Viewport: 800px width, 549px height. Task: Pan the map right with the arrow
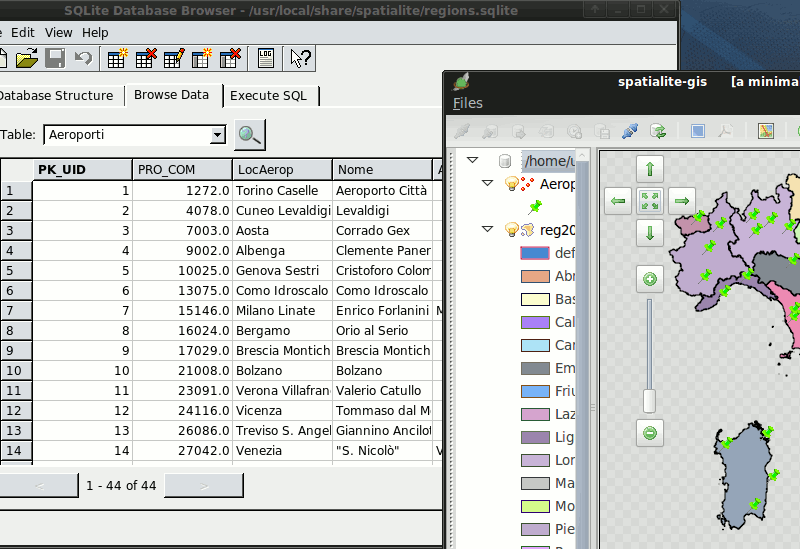682,201
